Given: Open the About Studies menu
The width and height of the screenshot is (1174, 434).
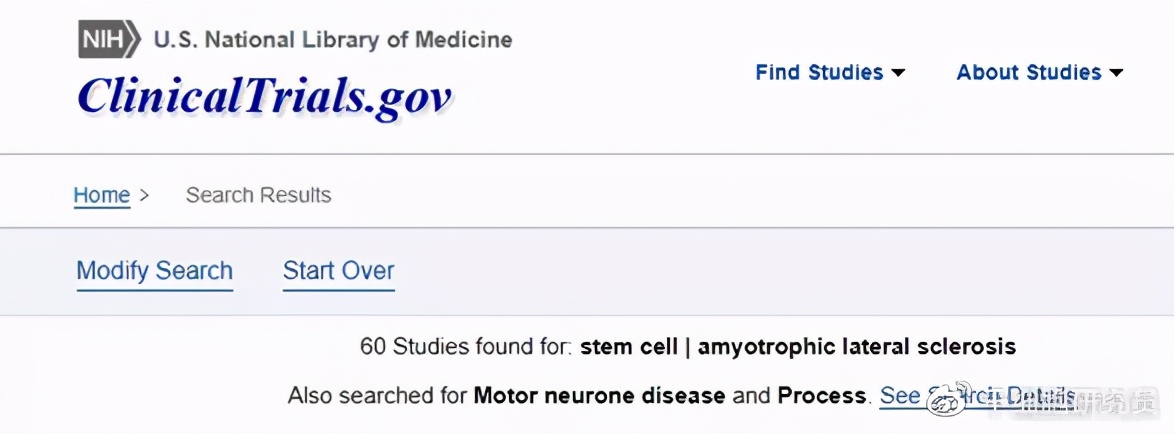Looking at the screenshot, I should [x=1028, y=73].
